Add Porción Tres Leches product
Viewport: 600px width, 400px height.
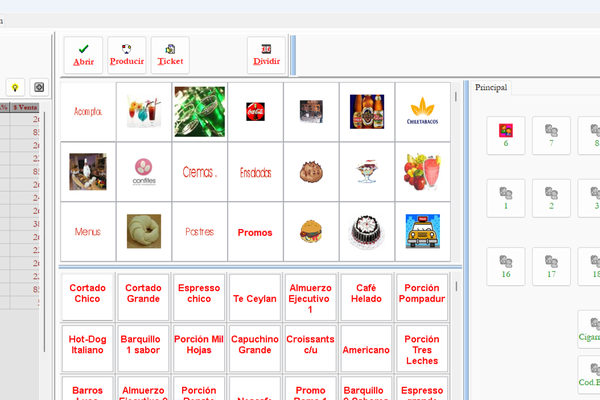422,348
